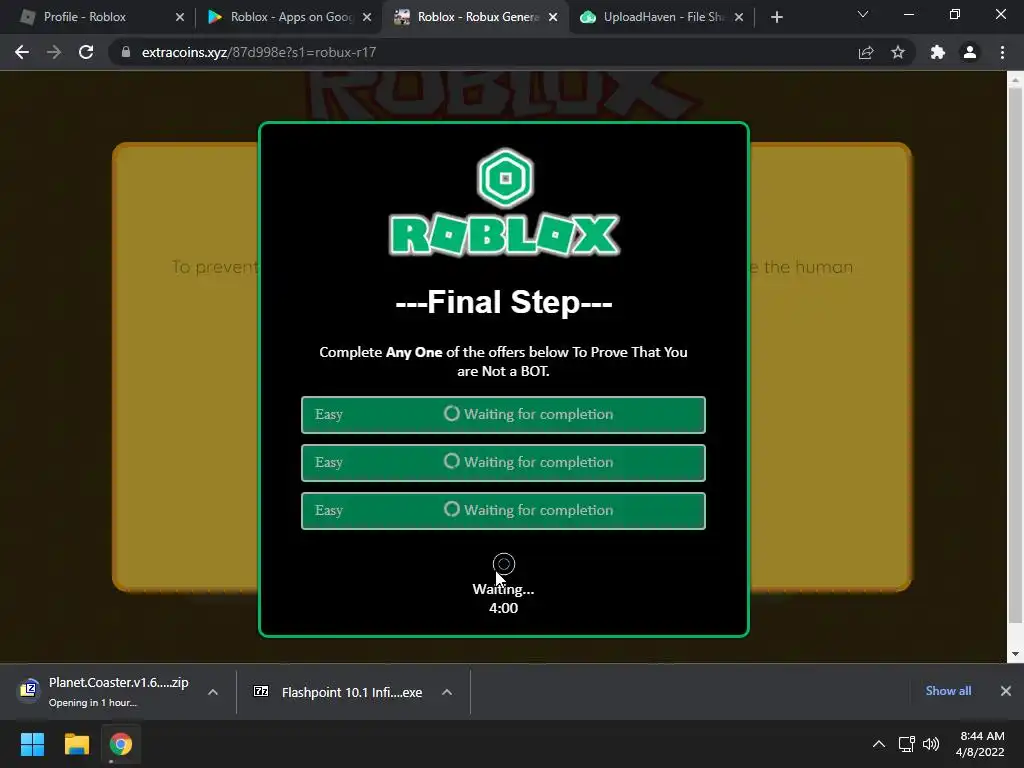Open Planet.Coaster.v1.6 zip download item
1024x768 pixels.
coord(104,692)
